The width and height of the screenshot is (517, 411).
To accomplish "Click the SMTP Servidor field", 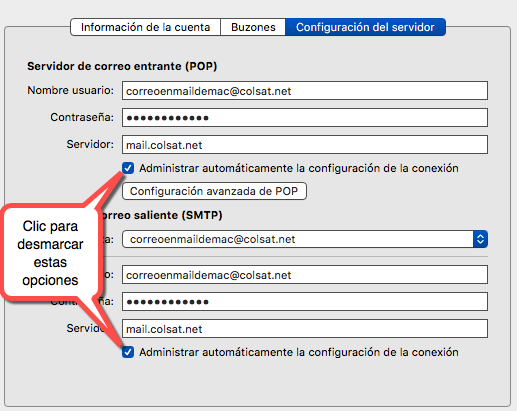I will click(x=305, y=329).
